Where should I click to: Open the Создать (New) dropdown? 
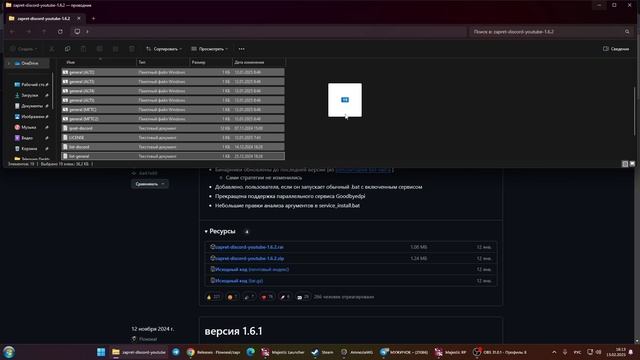[23, 49]
